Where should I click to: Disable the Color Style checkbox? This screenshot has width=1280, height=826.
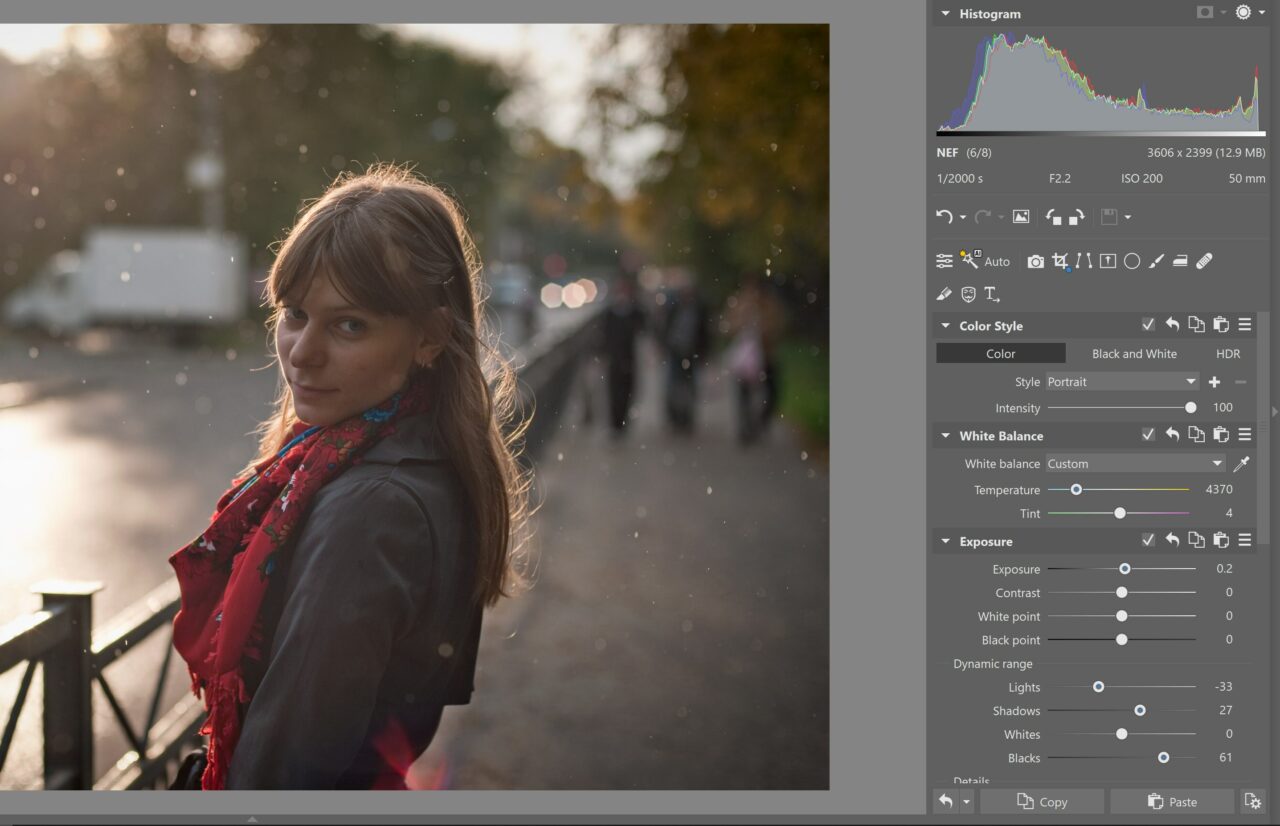click(1148, 324)
